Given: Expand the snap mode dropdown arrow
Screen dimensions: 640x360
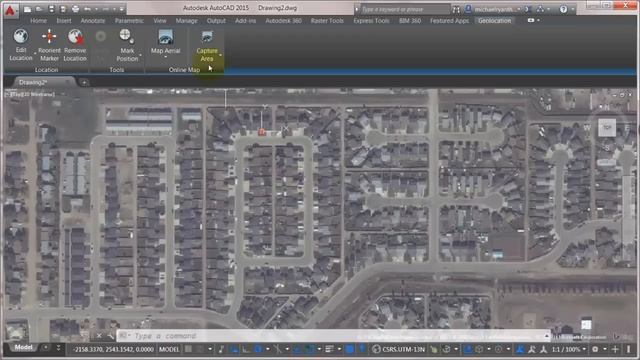Looking at the screenshot, I should 210,349.
